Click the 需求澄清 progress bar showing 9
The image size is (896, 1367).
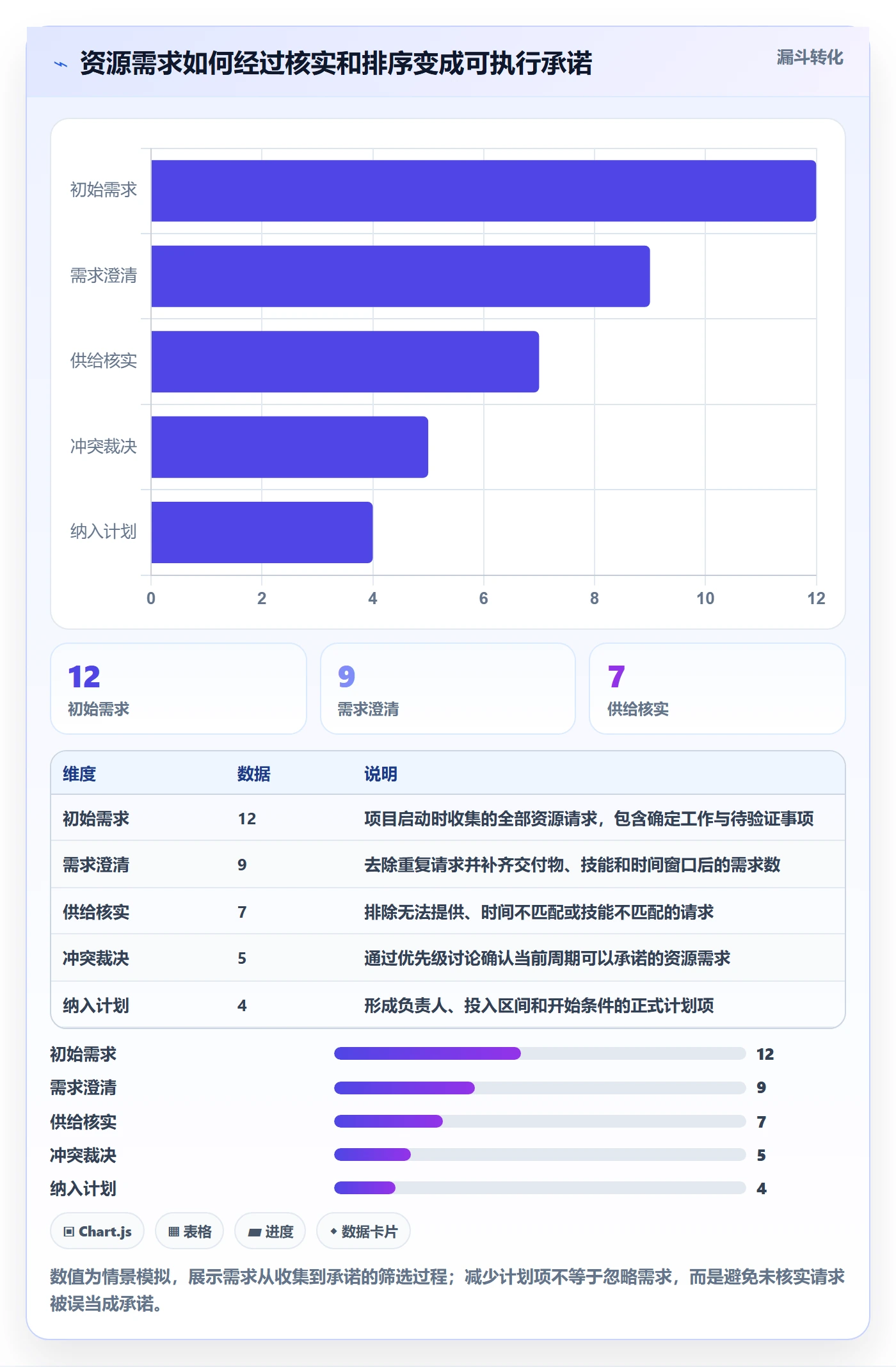pyautogui.click(x=540, y=1087)
